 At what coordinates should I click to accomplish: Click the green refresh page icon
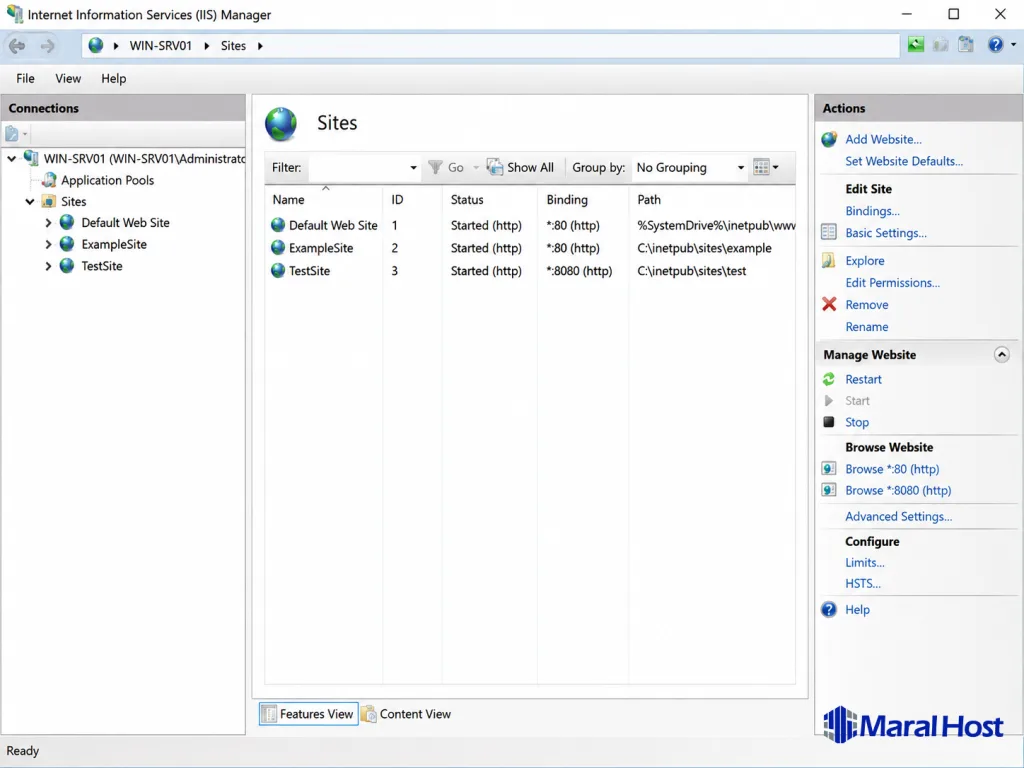click(916, 44)
